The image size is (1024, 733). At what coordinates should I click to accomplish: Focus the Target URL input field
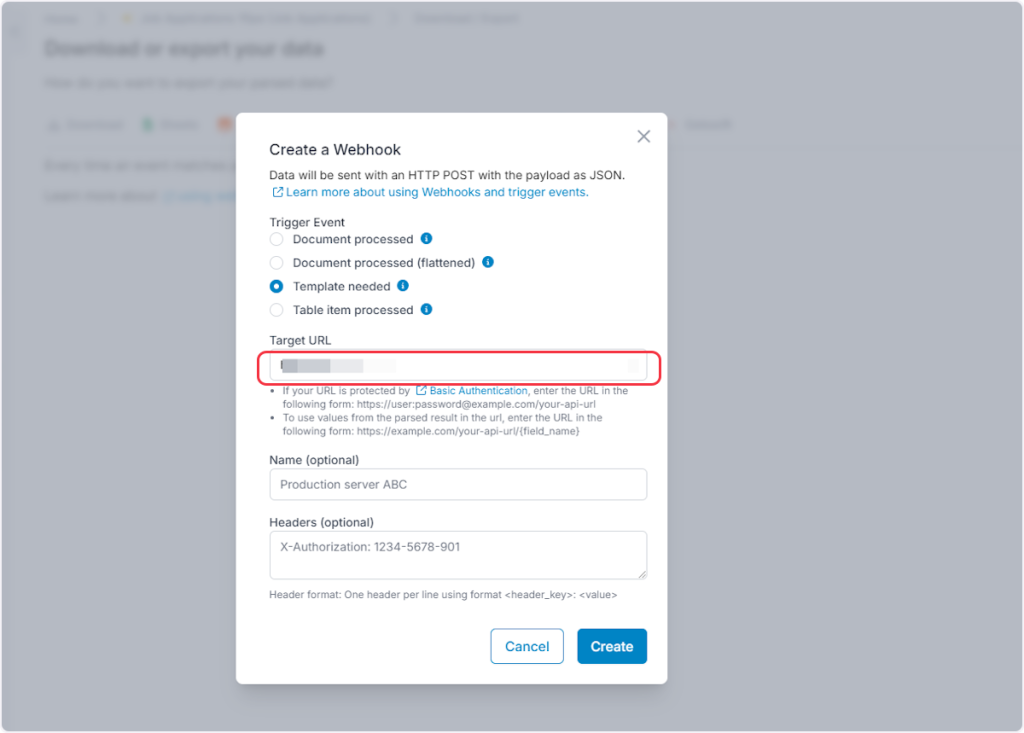click(458, 367)
